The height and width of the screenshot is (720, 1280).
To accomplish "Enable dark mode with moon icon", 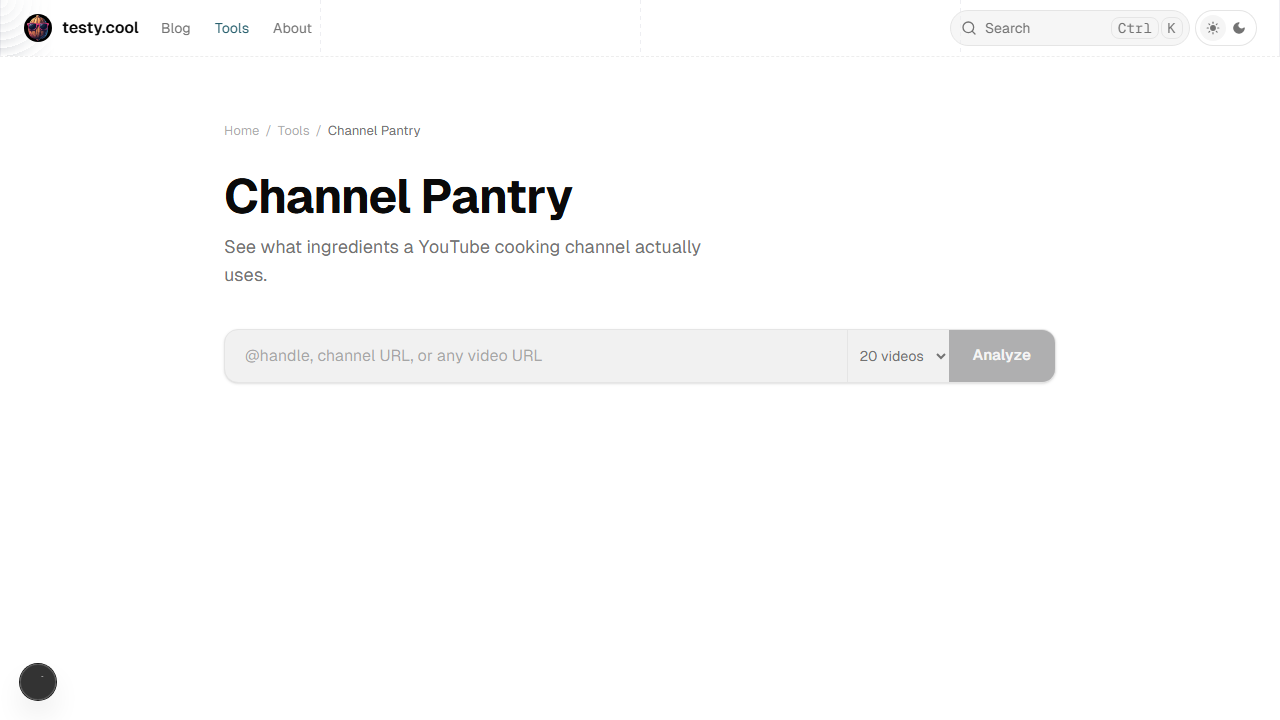I will click(x=1240, y=28).
